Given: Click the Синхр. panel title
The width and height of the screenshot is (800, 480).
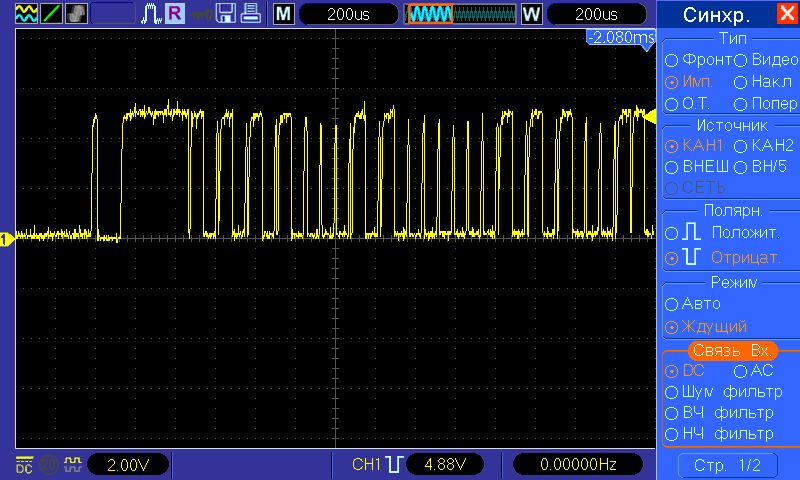Looking at the screenshot, I should (716, 15).
